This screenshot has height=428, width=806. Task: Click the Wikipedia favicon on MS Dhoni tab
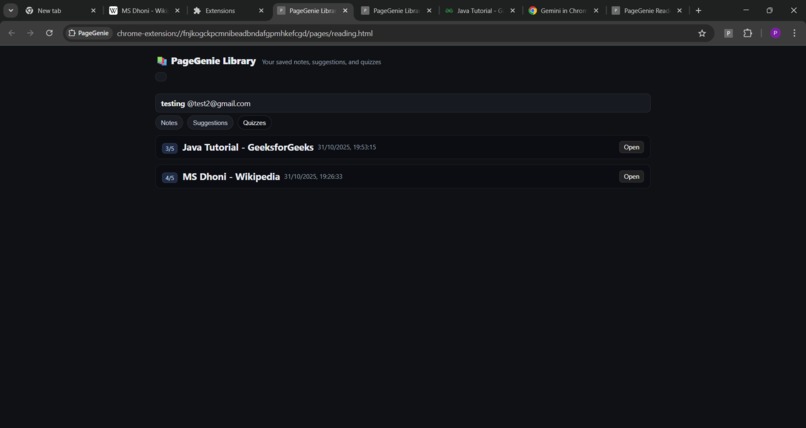113,11
